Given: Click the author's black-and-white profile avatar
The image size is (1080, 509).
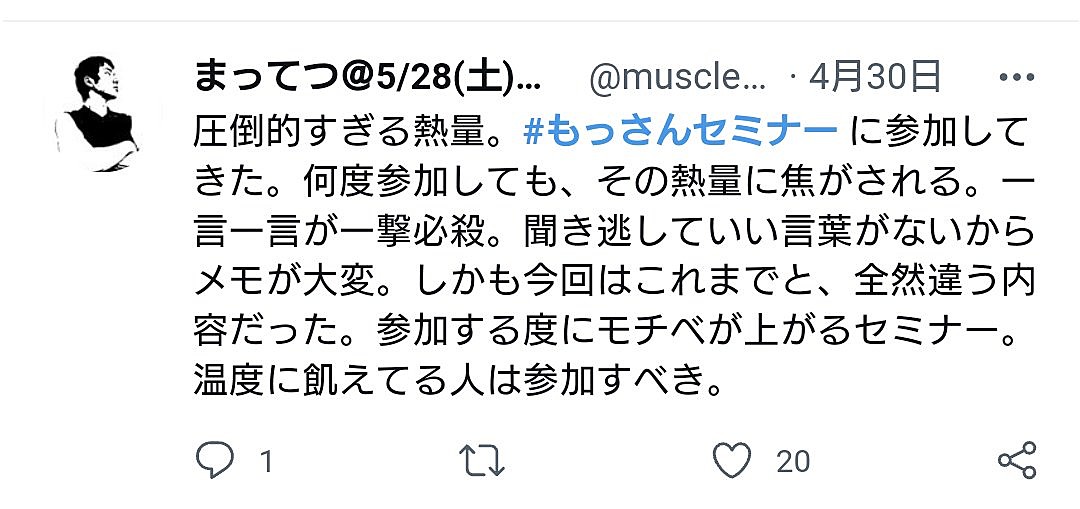Looking at the screenshot, I should click(x=97, y=114).
